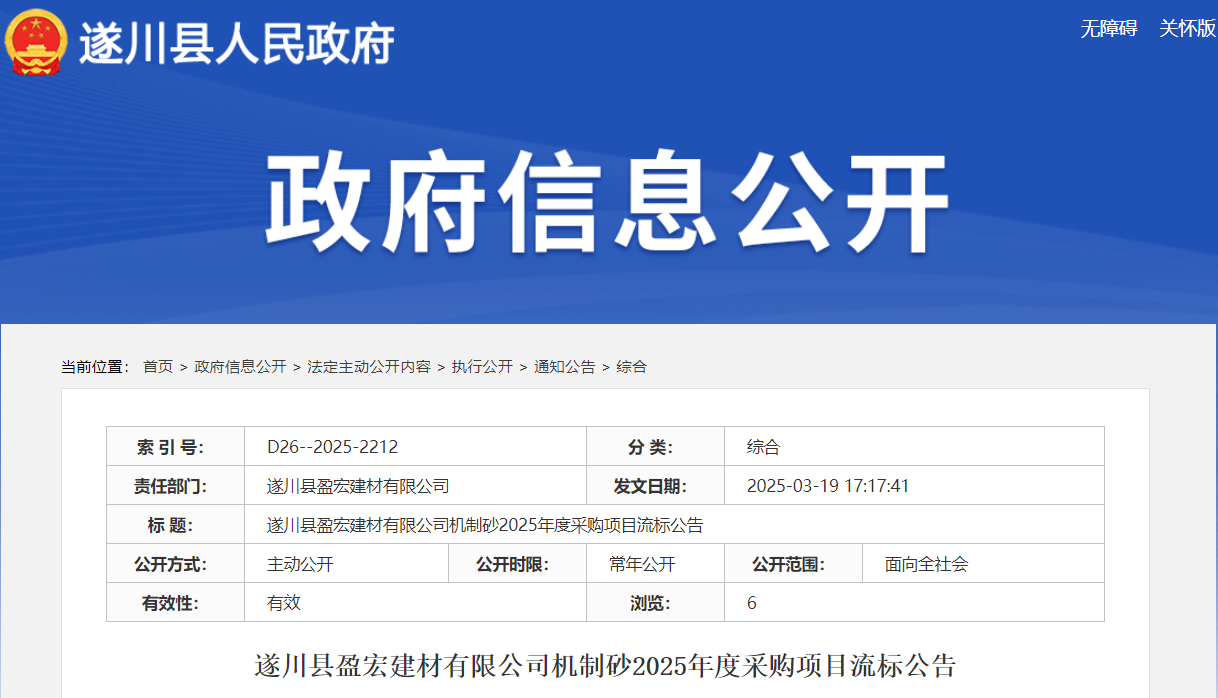Go to 首页 in the breadcrumb
1218x698 pixels.
coord(158,367)
